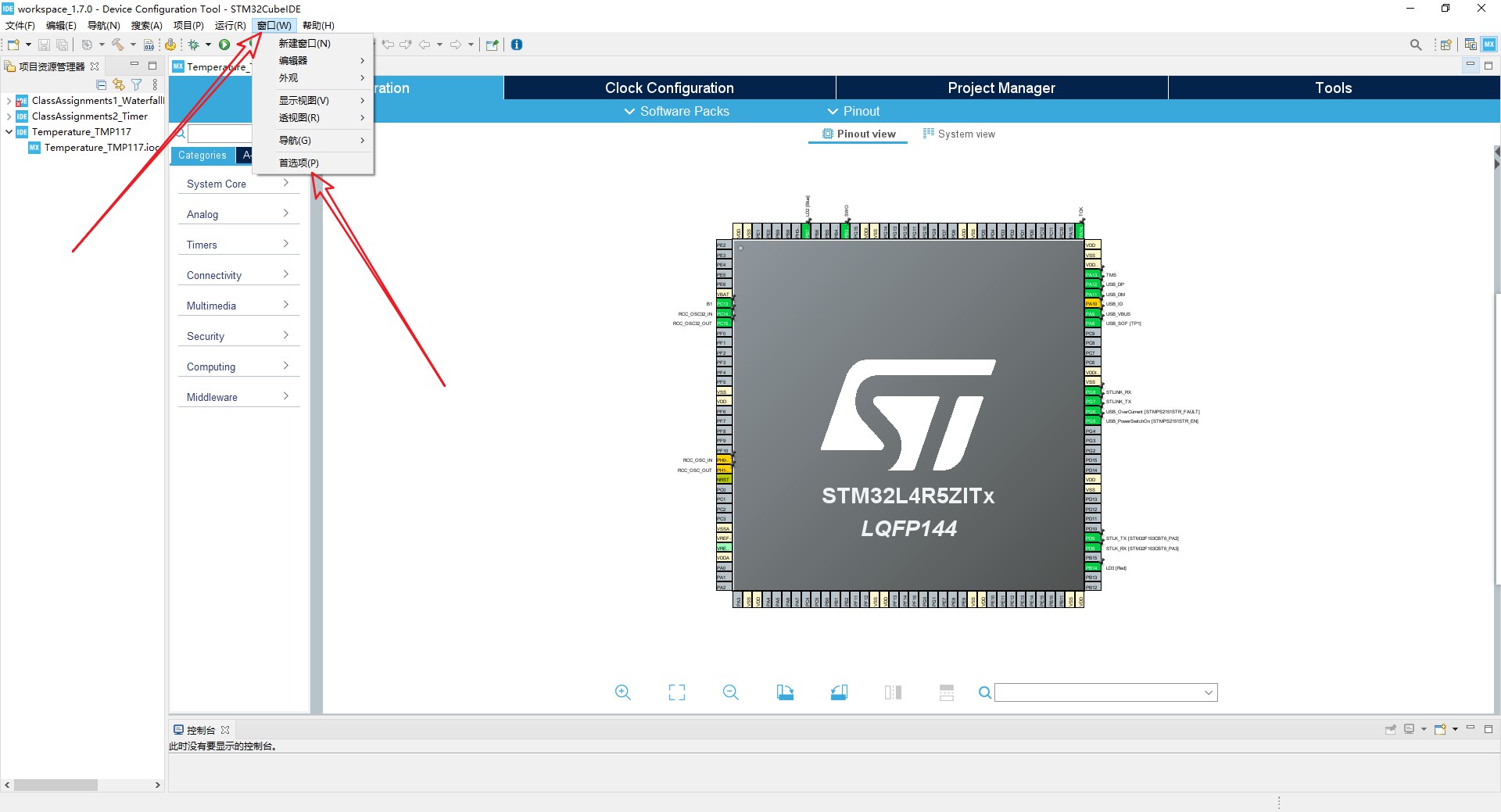Screen dimensions: 1501x812
Task: Close the project explorer view tab
Action: point(95,66)
